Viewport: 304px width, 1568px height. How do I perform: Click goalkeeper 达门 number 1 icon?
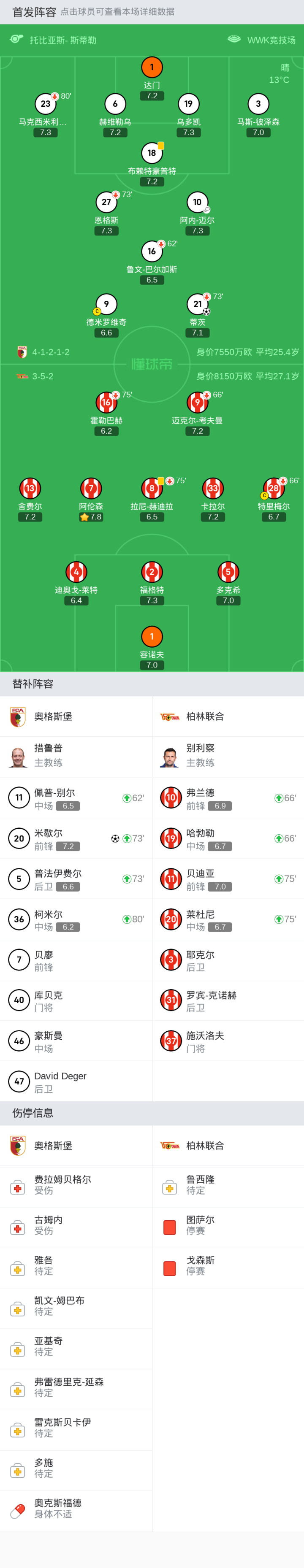[152, 67]
